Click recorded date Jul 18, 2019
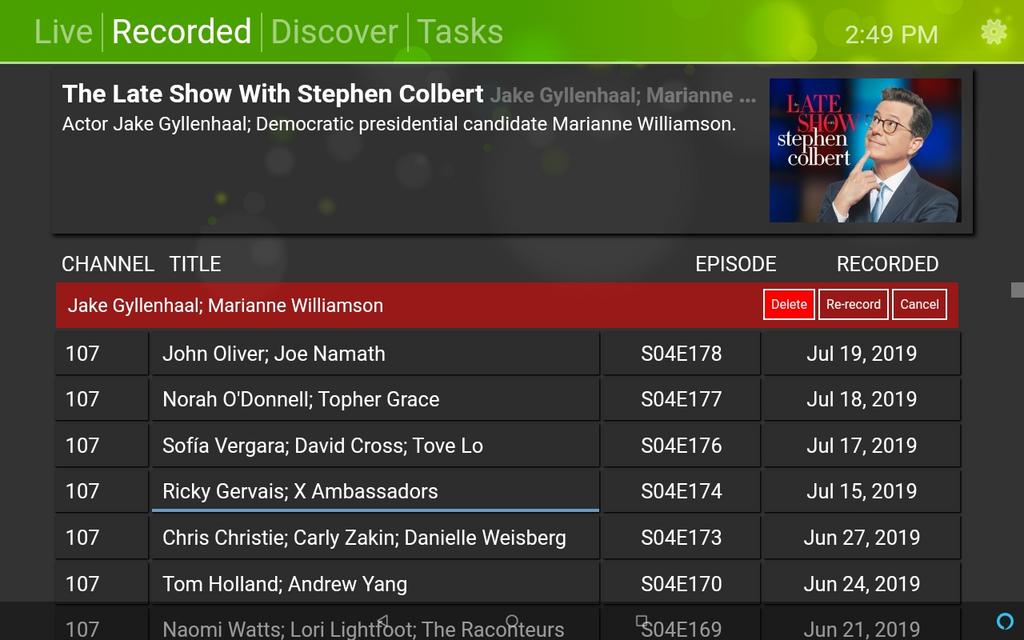Image resolution: width=1024 pixels, height=640 pixels. click(x=862, y=399)
